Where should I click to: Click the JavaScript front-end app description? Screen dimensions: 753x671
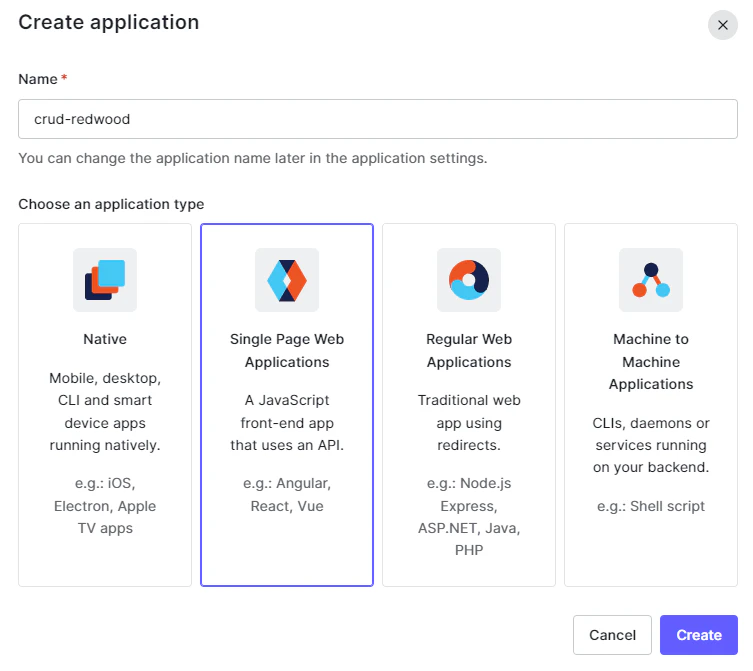point(287,423)
